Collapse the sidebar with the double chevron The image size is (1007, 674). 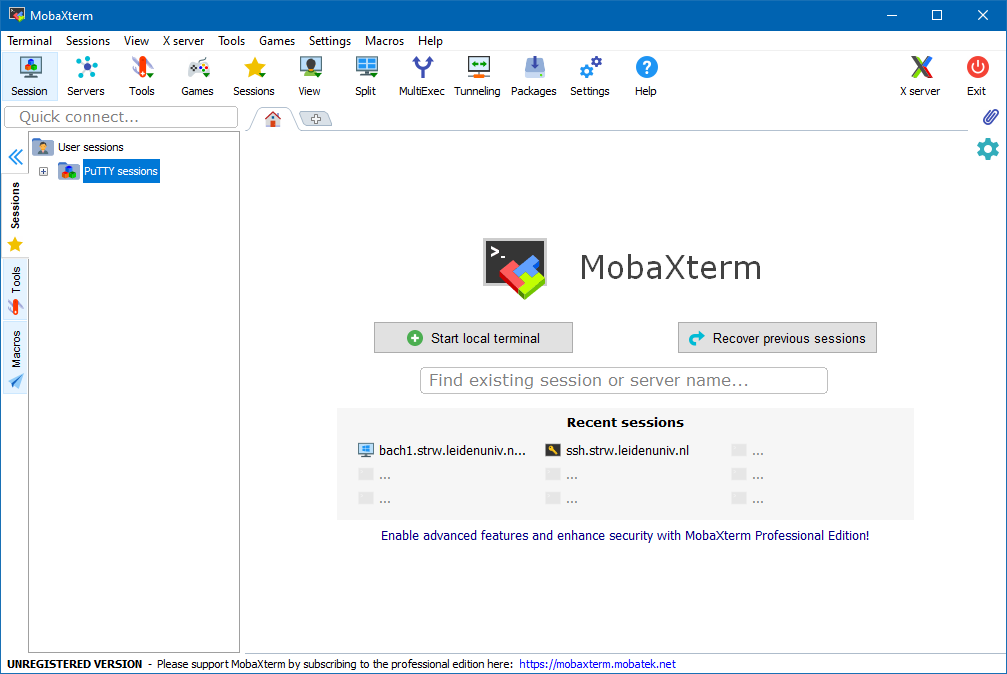coord(15,157)
